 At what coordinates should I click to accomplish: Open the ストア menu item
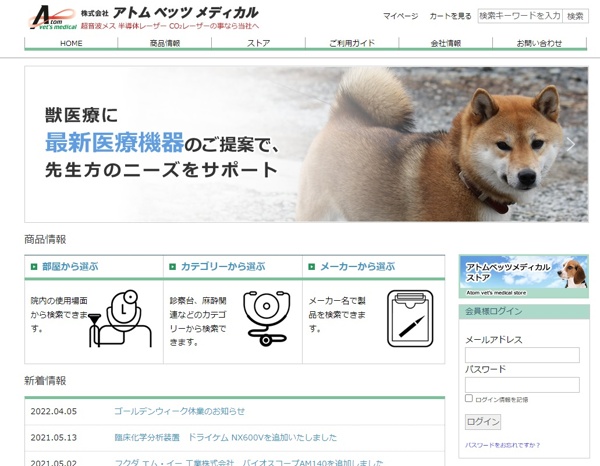pos(258,43)
